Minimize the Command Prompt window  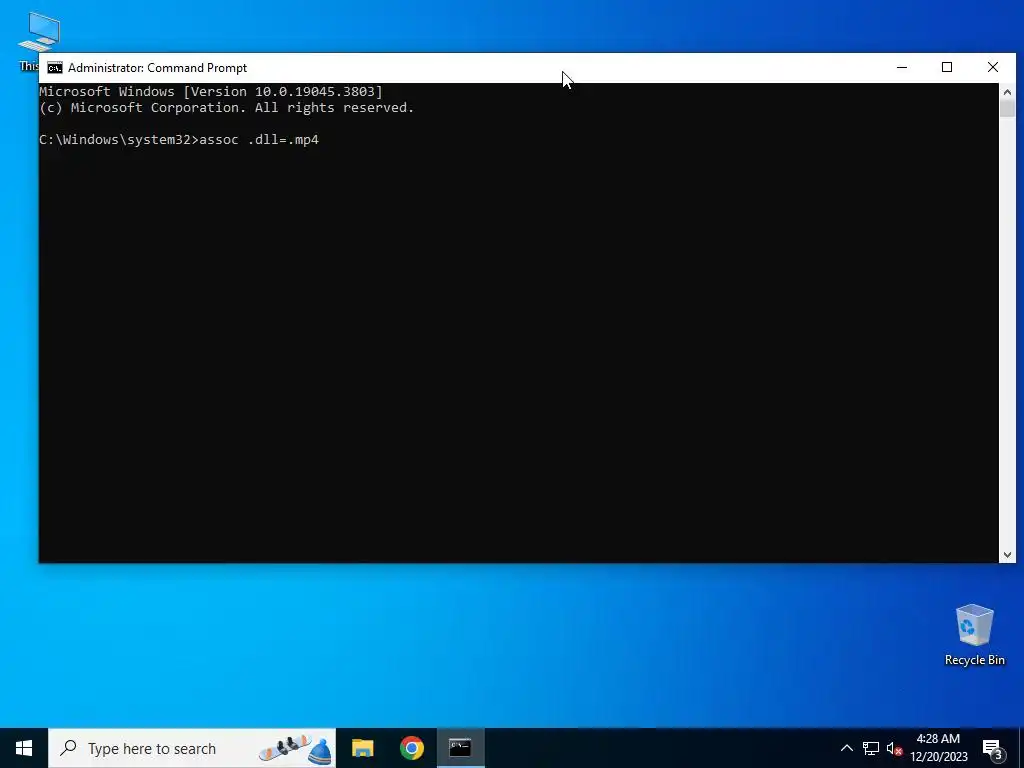click(x=902, y=67)
